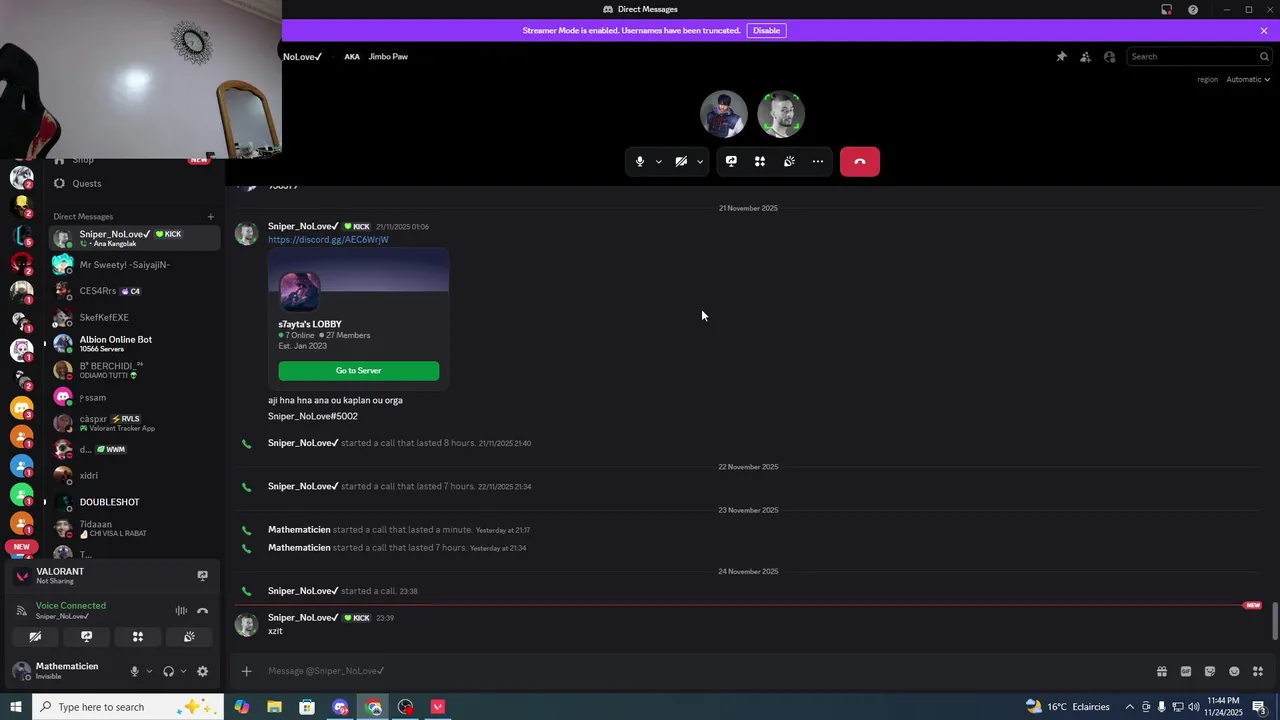
Task: Open the discord.gg invite link
Action: [328, 240]
